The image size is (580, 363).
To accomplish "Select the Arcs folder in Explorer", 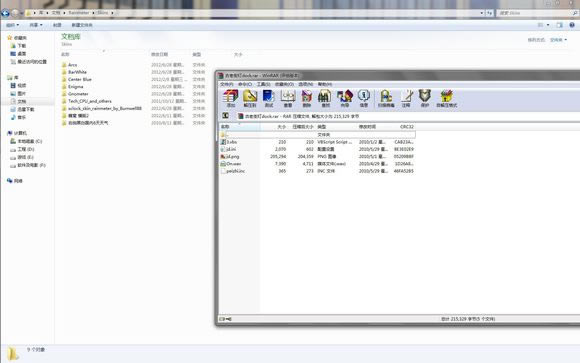I will coord(69,65).
